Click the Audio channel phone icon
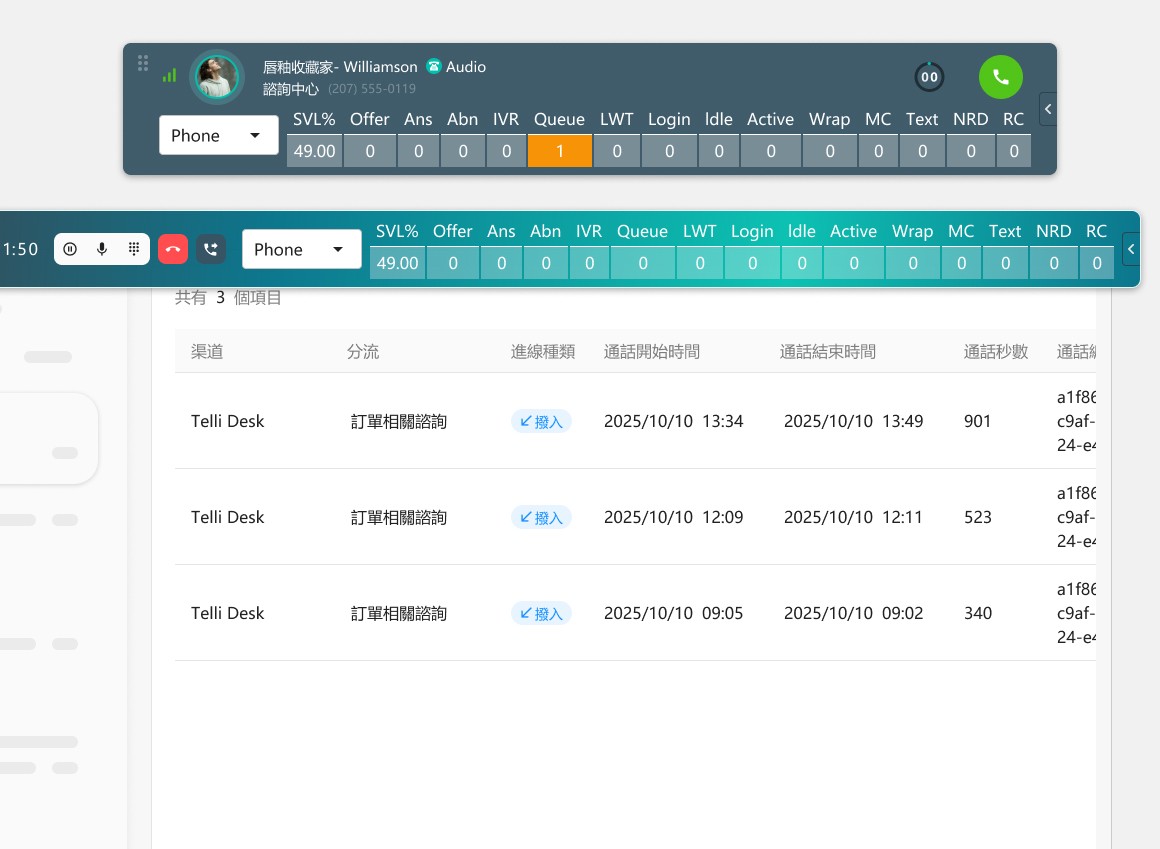The height and width of the screenshot is (849, 1160). [x=434, y=67]
